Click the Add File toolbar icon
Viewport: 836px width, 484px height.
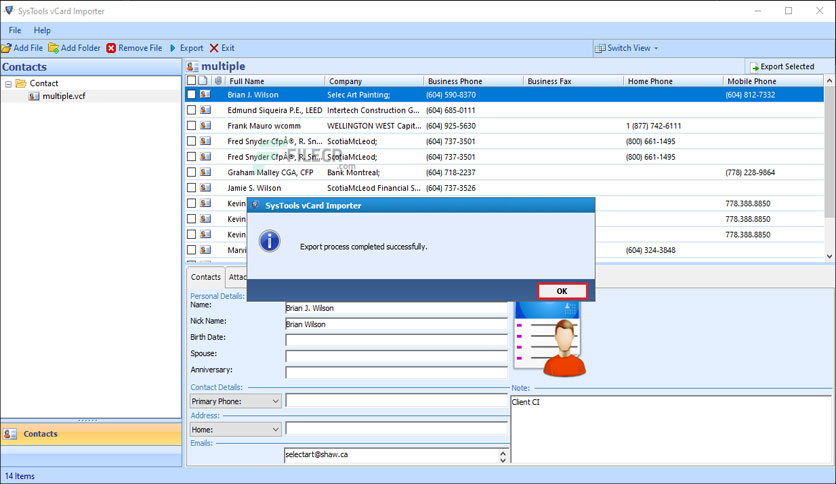(6, 48)
